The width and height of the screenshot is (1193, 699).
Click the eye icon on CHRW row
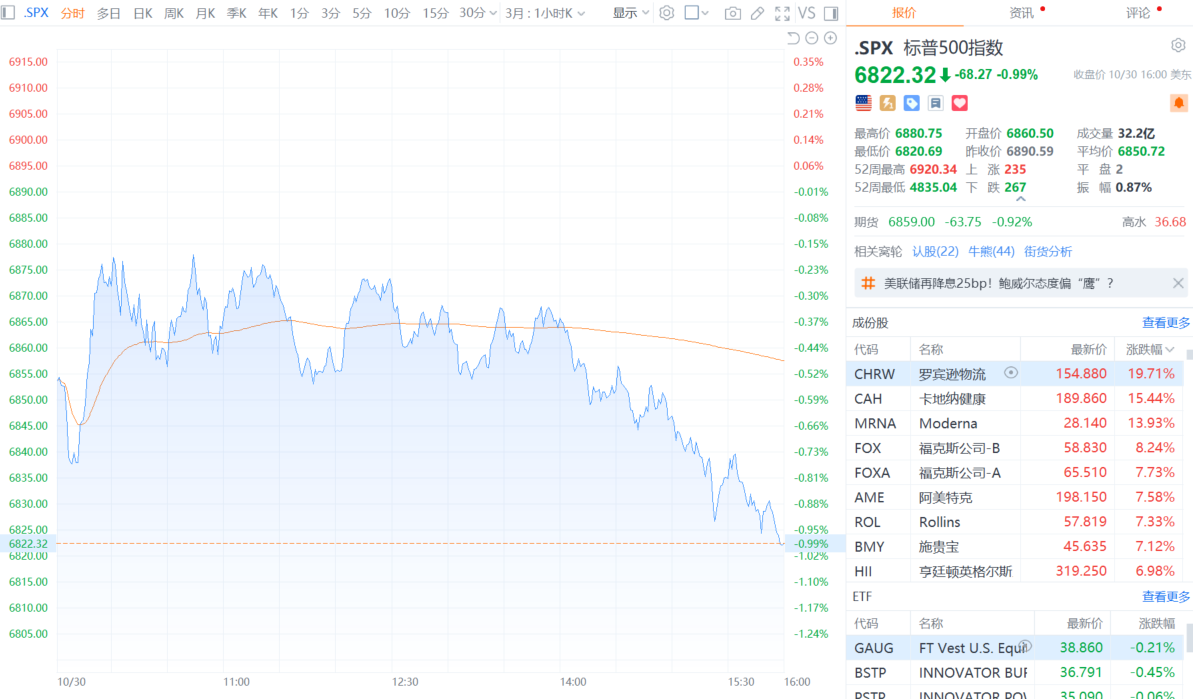[1010, 373]
